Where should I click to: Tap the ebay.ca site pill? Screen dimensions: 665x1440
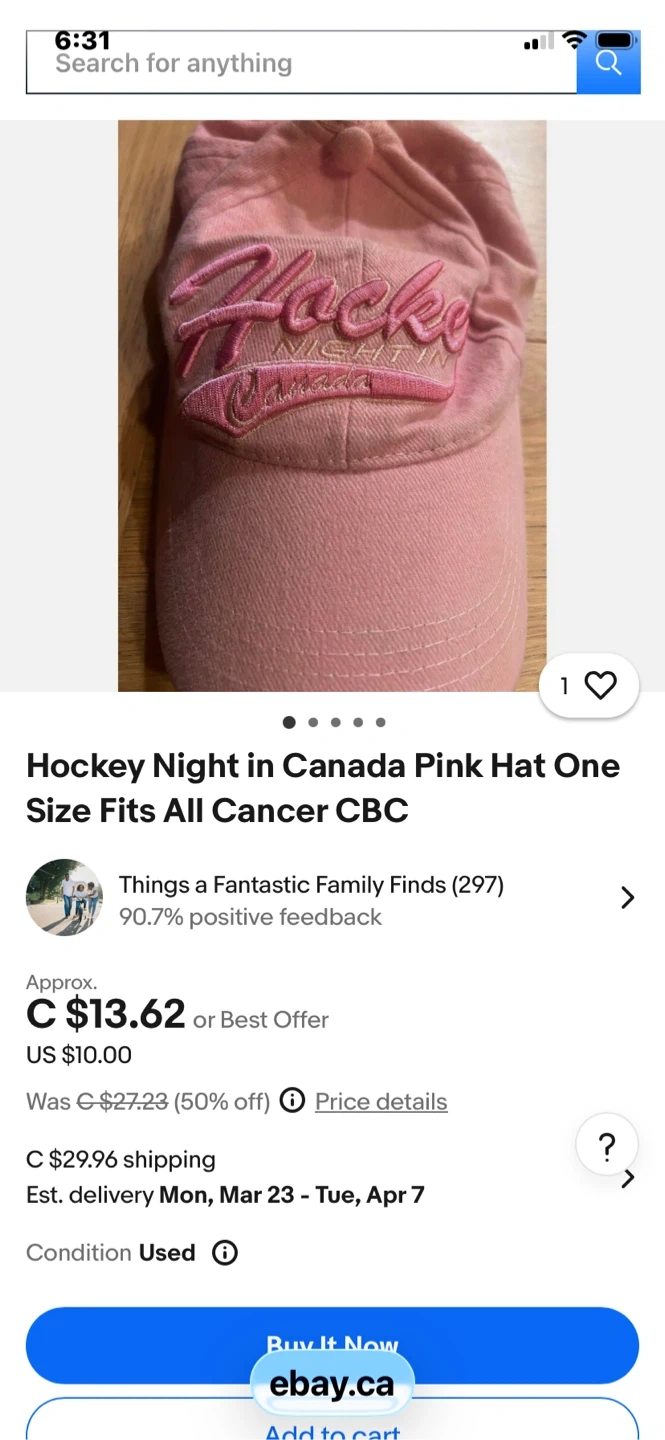click(332, 1384)
